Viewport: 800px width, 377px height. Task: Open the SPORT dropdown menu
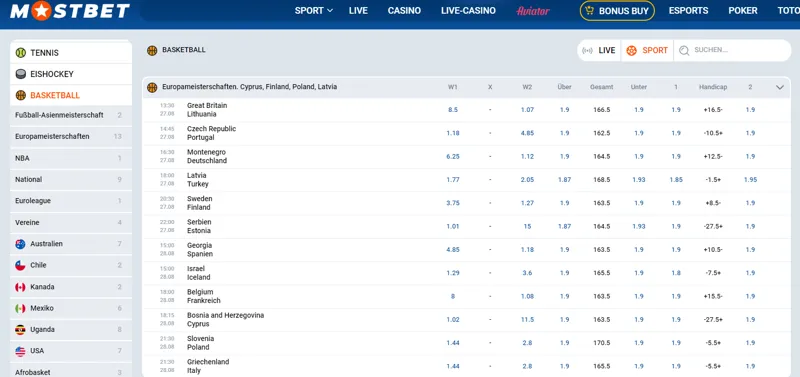[314, 10]
